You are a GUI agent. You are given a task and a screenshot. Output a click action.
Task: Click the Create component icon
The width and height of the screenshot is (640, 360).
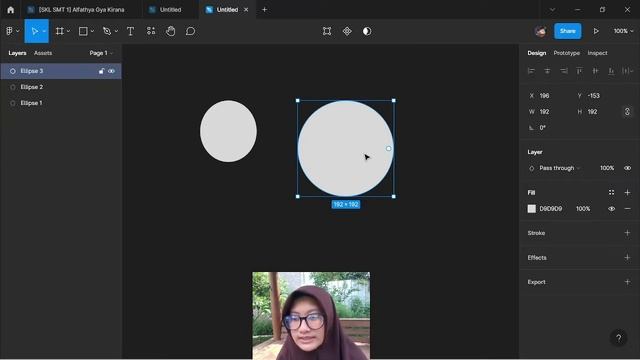pyautogui.click(x=347, y=31)
